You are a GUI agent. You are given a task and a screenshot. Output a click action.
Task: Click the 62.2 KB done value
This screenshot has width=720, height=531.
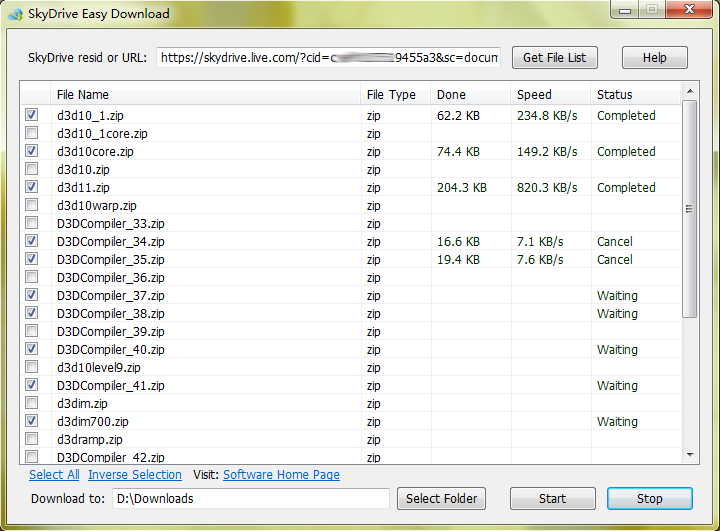tap(458, 116)
